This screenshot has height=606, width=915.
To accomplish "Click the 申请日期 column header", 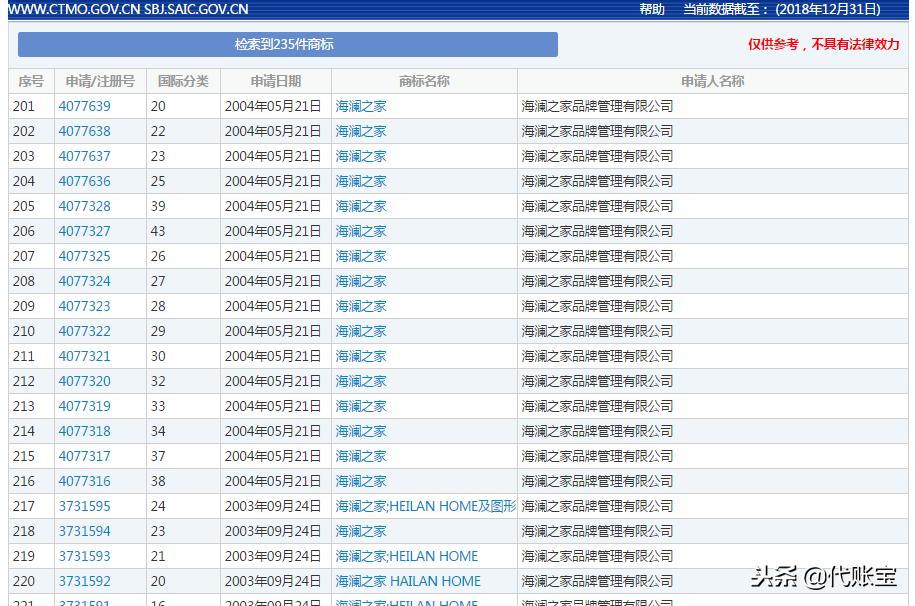I will click(275, 81).
